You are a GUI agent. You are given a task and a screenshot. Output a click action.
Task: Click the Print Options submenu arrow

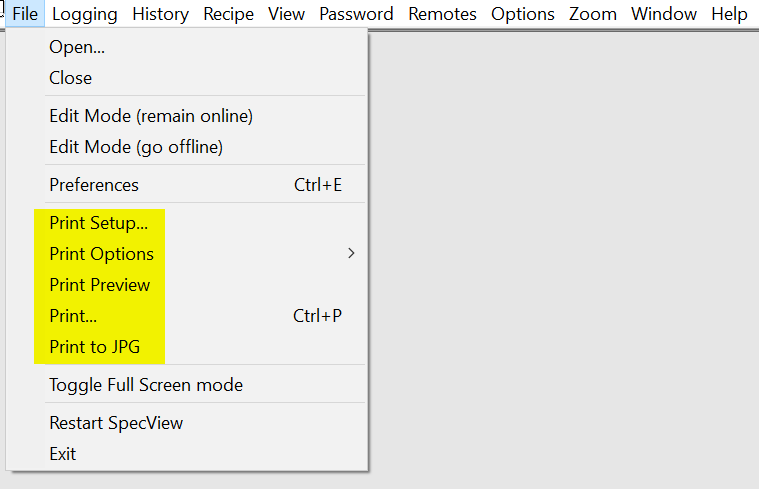(x=351, y=254)
